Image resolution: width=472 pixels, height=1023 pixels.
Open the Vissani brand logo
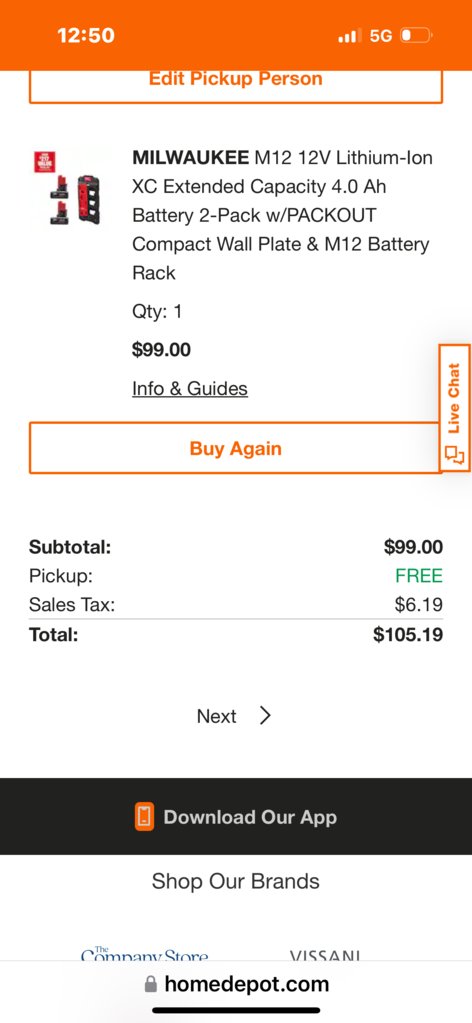click(x=325, y=956)
